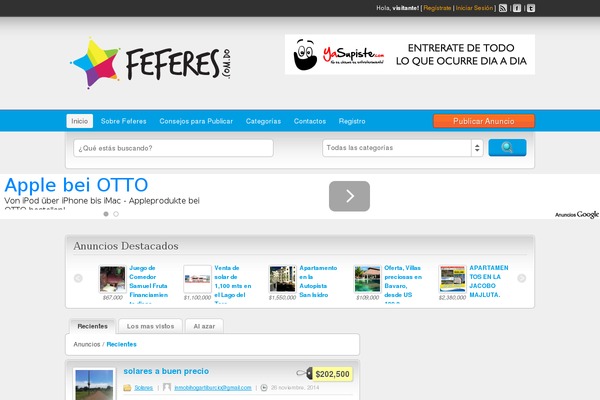Image resolution: width=600 pixels, height=400 pixels.
Task: Open Apartamento en la Autopista ad link
Action: click(318, 281)
